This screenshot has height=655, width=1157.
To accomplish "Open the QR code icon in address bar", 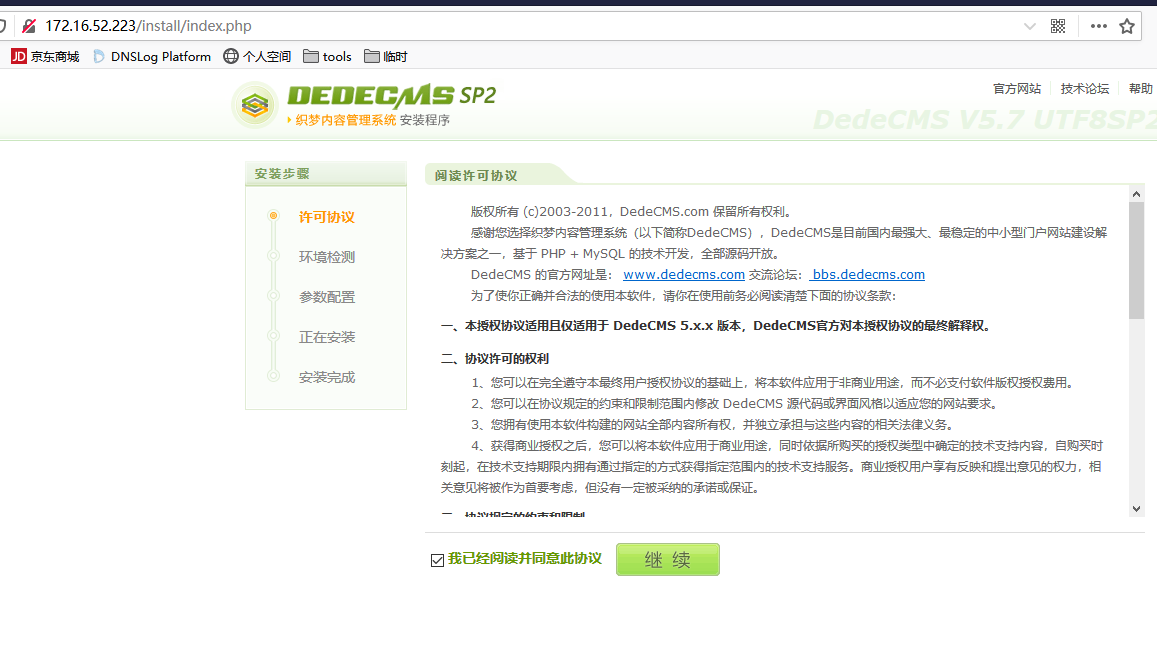I will (1058, 26).
